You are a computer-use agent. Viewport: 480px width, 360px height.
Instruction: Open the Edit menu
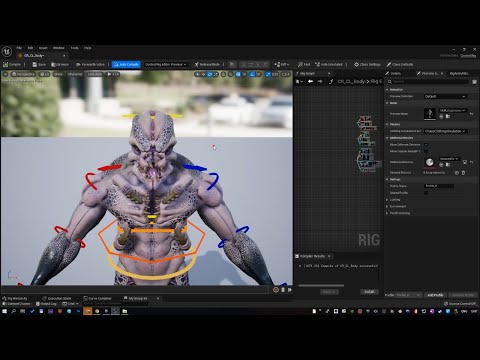click(x=30, y=48)
